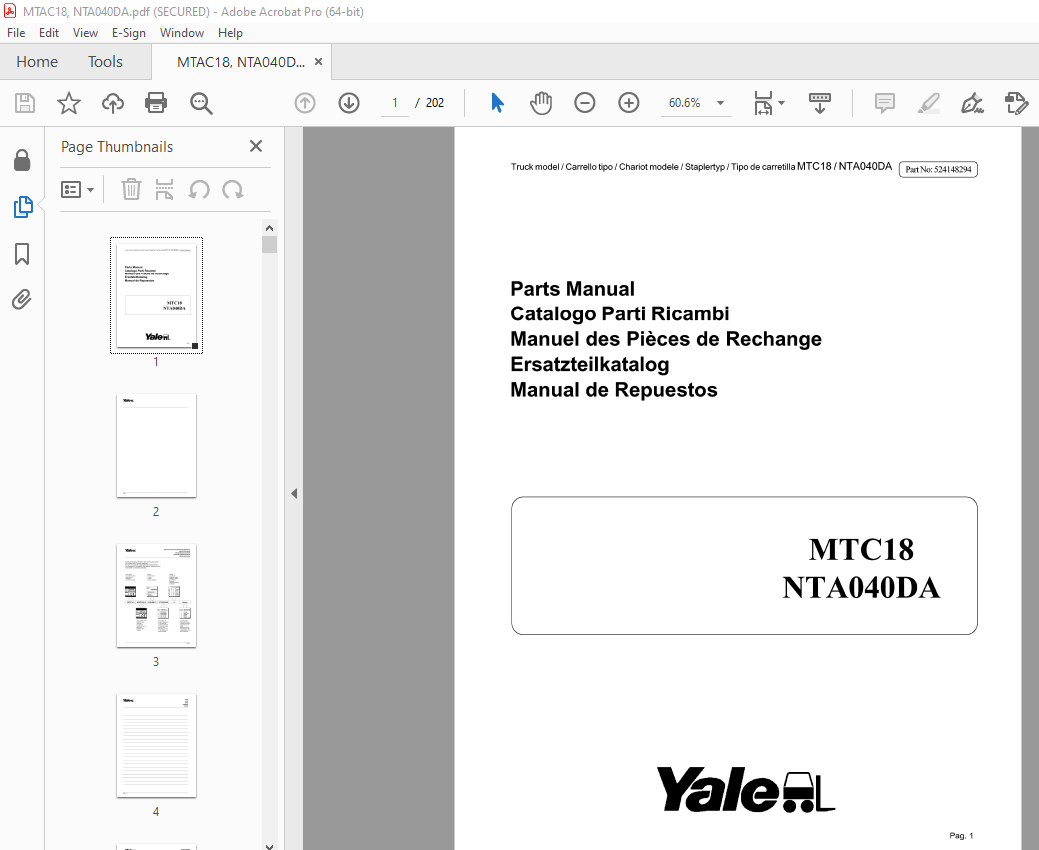1039x850 pixels.
Task: Select page 2 thumbnail
Action: point(156,446)
